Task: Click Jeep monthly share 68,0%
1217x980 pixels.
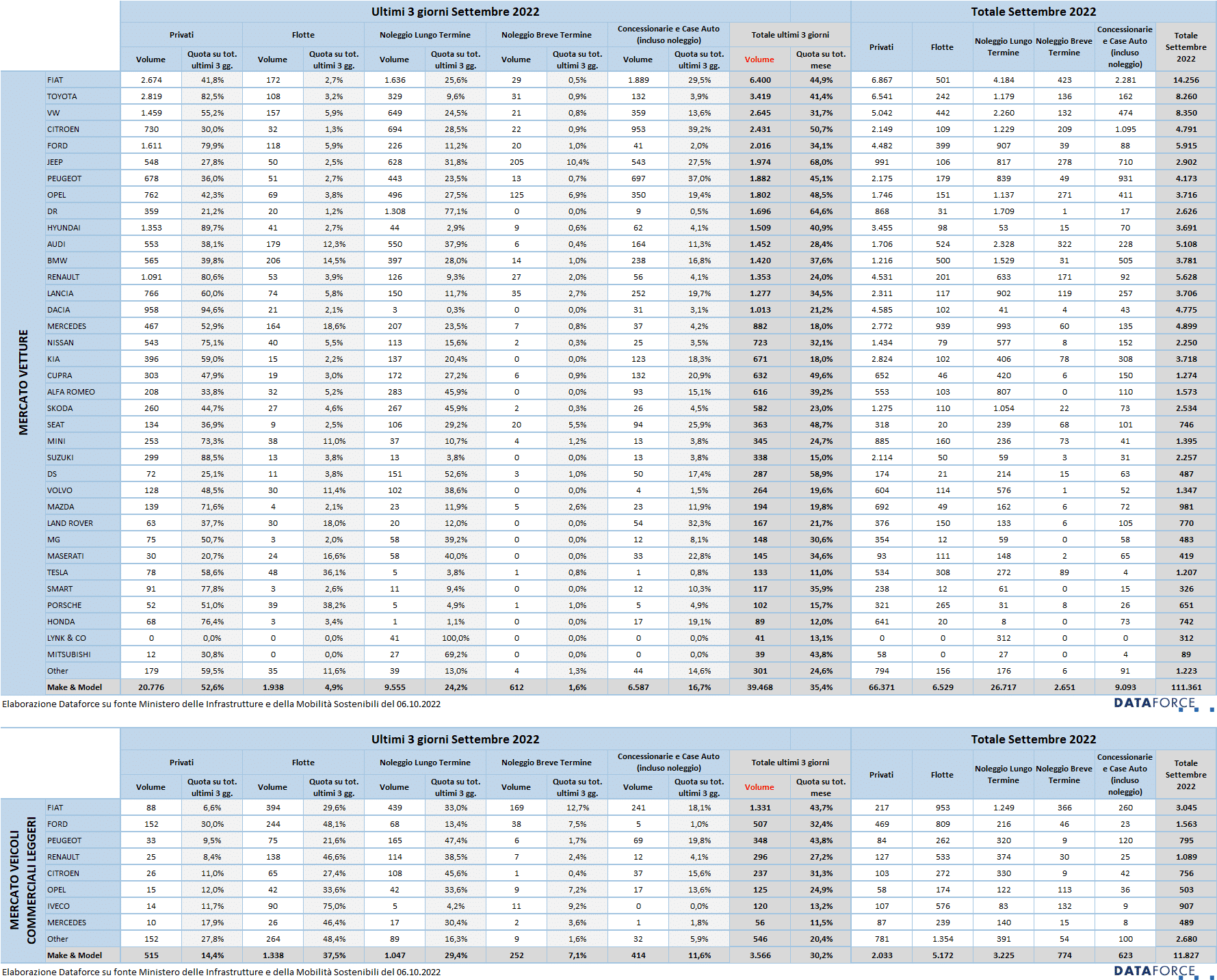Action: (x=821, y=162)
